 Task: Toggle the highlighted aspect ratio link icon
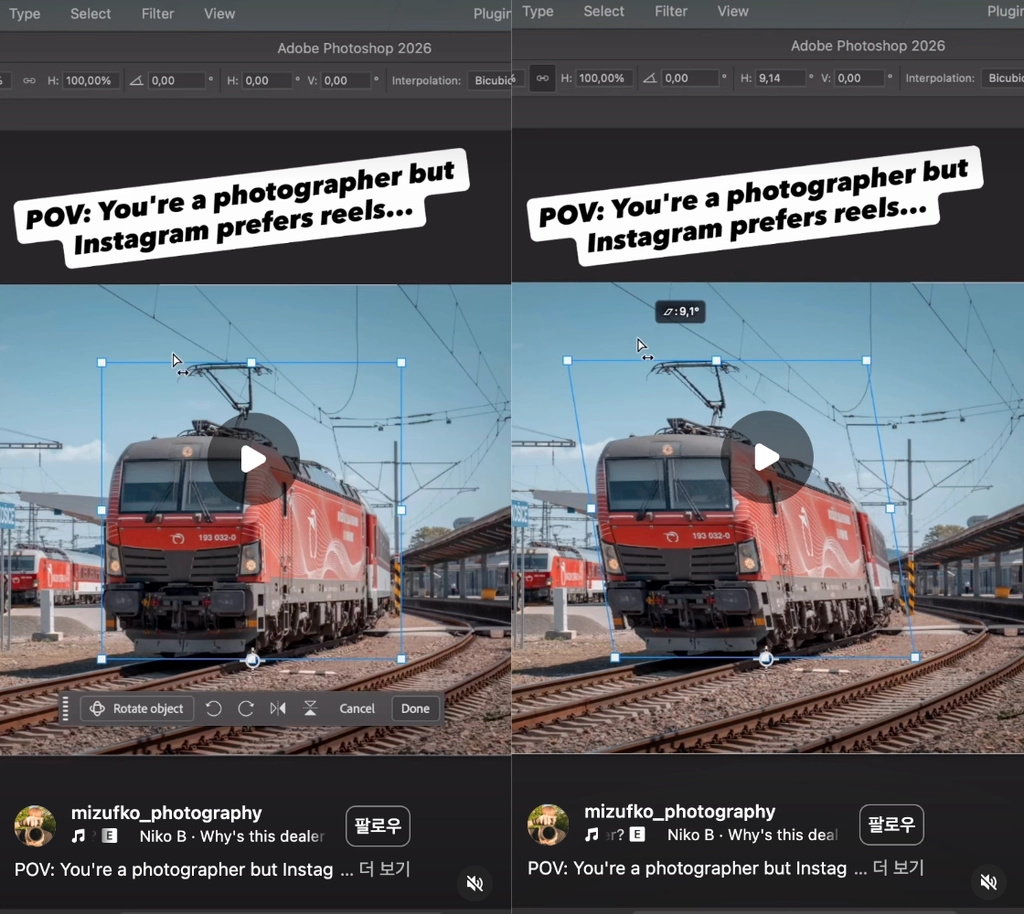(x=542, y=78)
